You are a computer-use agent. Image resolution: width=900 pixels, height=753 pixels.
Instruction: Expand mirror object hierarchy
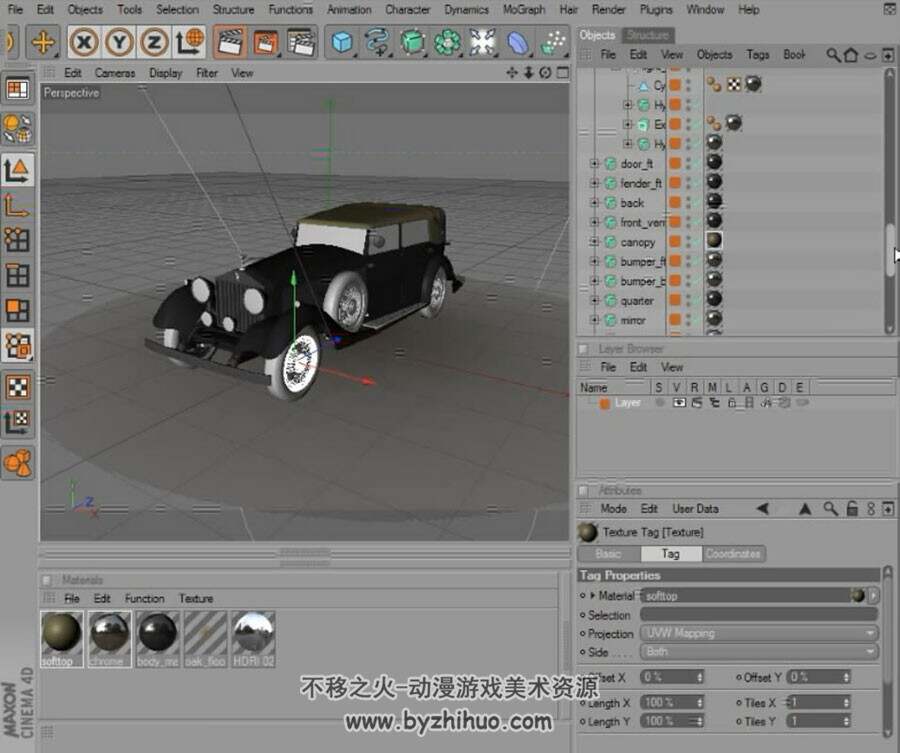tap(594, 320)
